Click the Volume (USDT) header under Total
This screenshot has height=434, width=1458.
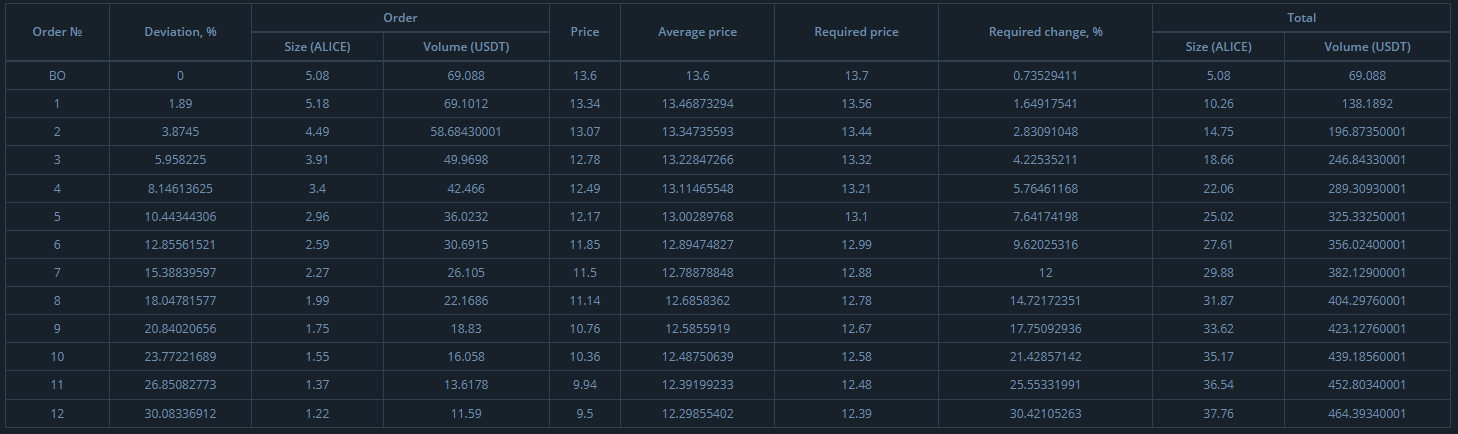tap(1367, 47)
